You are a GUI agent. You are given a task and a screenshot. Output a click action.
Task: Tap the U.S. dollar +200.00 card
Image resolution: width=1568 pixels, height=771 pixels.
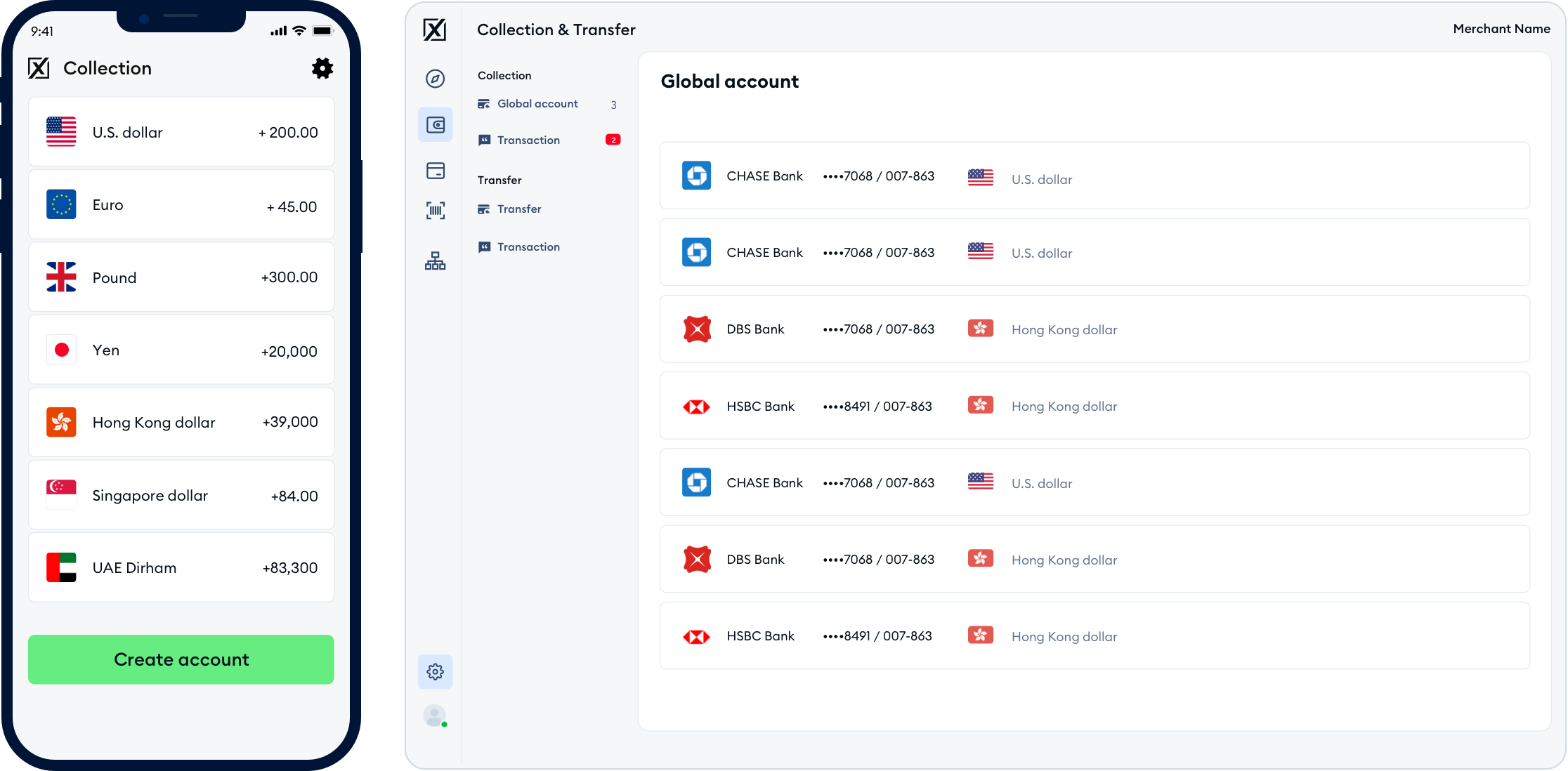181,132
